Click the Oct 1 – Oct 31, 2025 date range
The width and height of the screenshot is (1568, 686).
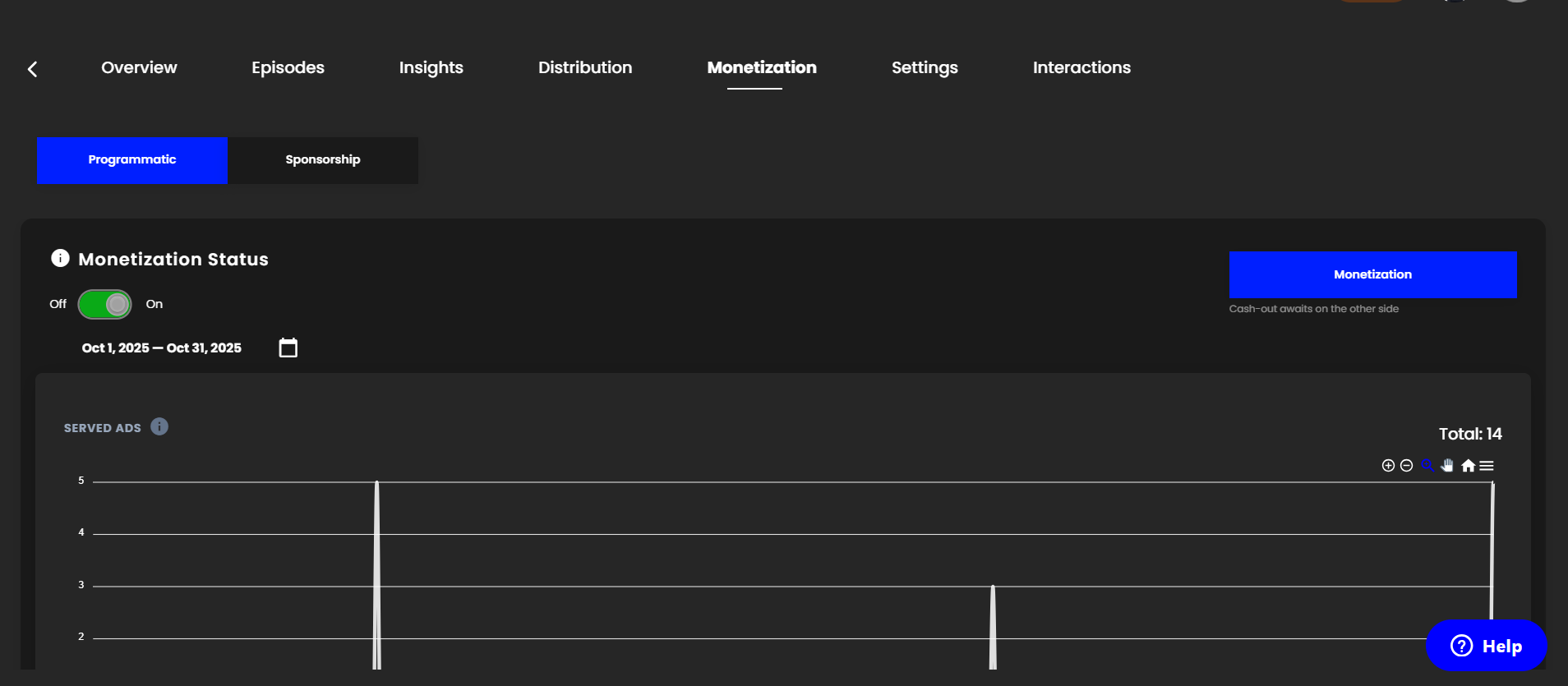162,348
